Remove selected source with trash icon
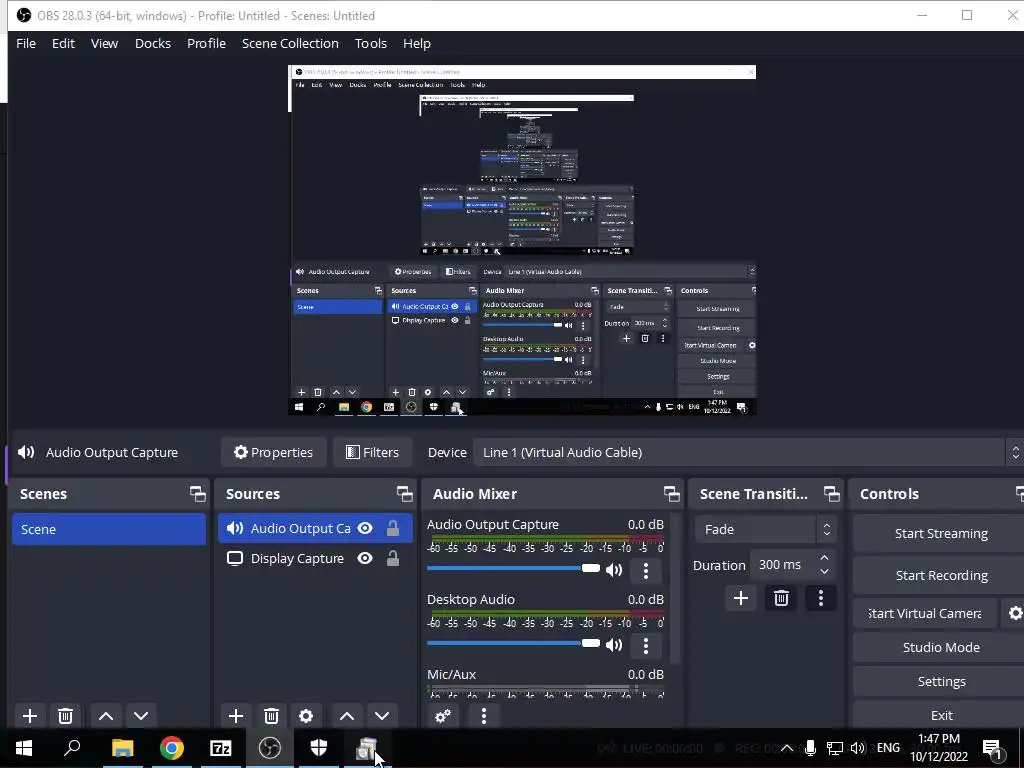The height and width of the screenshot is (768, 1024). point(272,716)
